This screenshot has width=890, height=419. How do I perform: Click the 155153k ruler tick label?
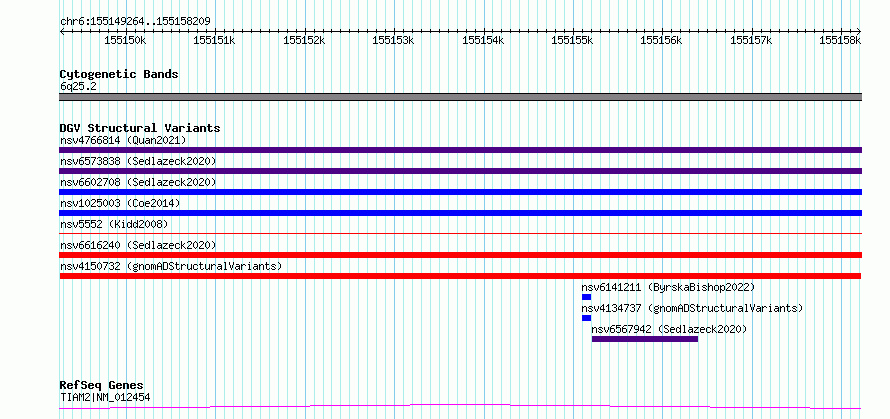point(393,40)
